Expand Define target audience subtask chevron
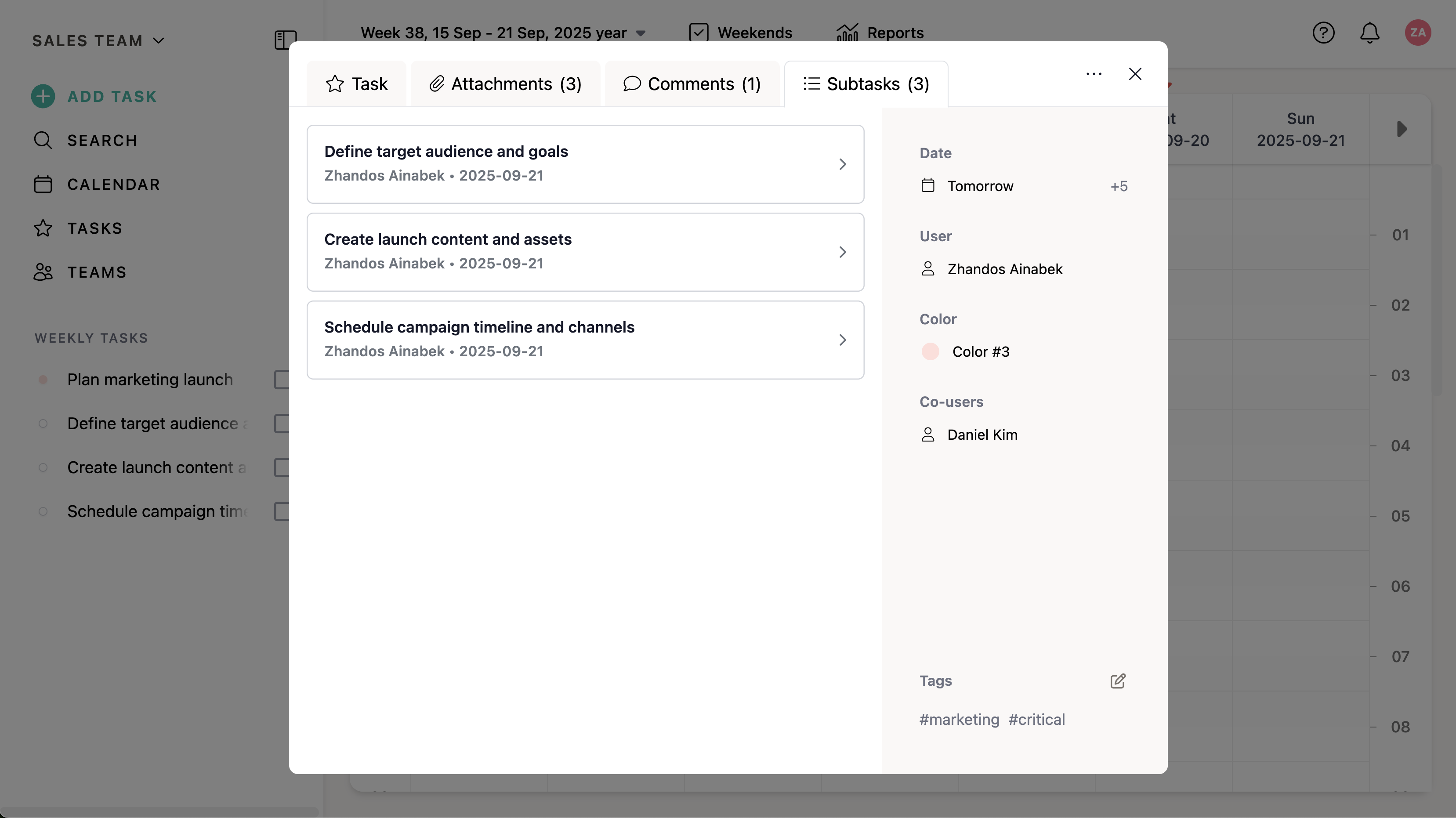This screenshot has height=818, width=1456. point(842,164)
